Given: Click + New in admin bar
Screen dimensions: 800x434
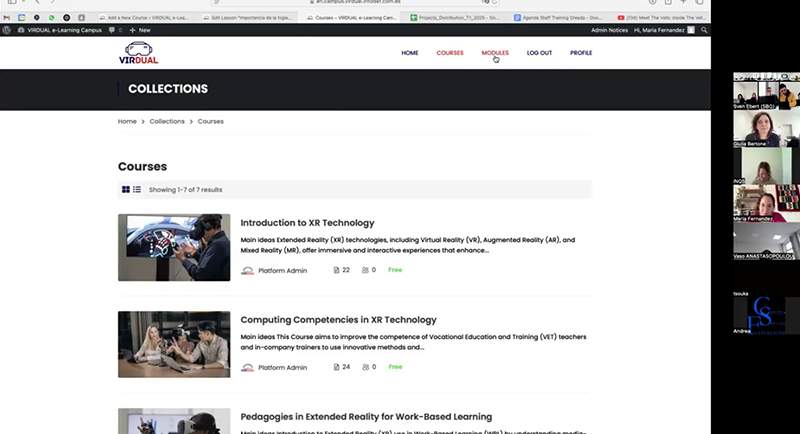Looking at the screenshot, I should pyautogui.click(x=139, y=30).
